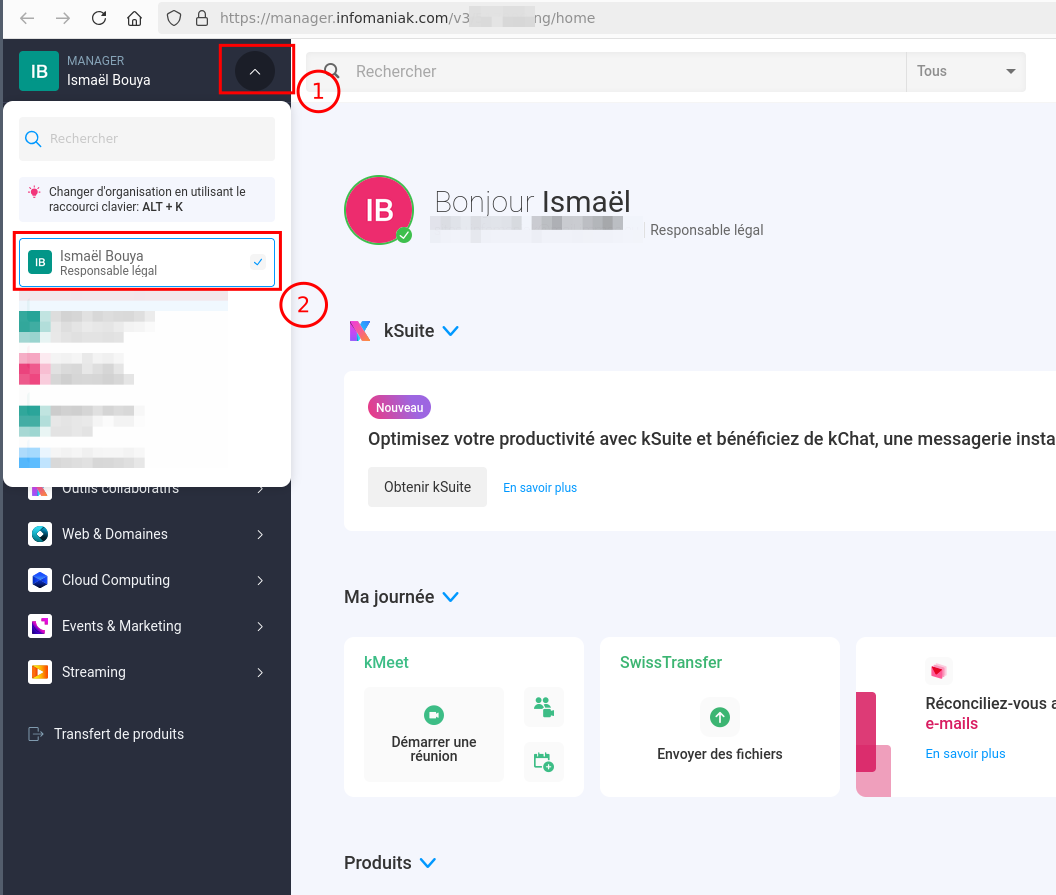Go back with browser back arrow
This screenshot has height=895, width=1056.
(27, 18)
